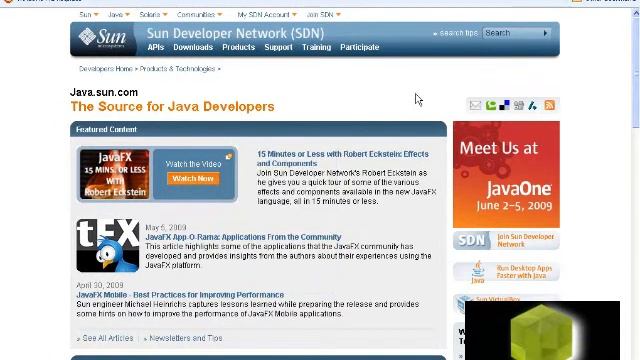Open the search tips link

456,33
